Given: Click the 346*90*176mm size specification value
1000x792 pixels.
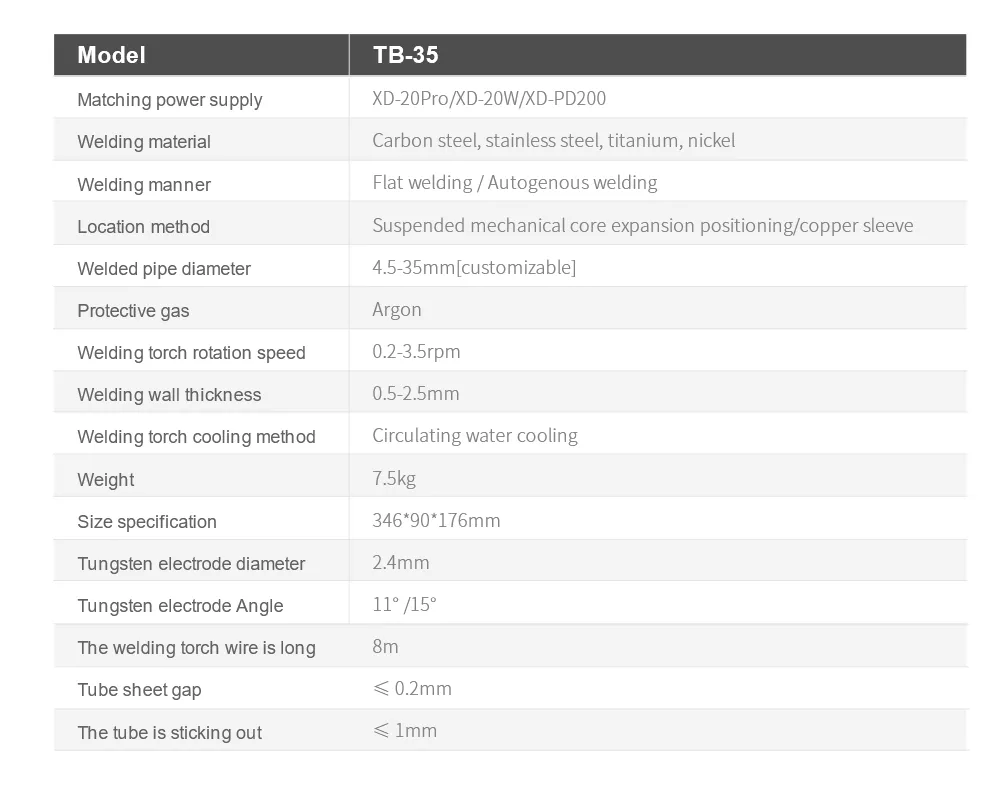Looking at the screenshot, I should pos(436,521).
